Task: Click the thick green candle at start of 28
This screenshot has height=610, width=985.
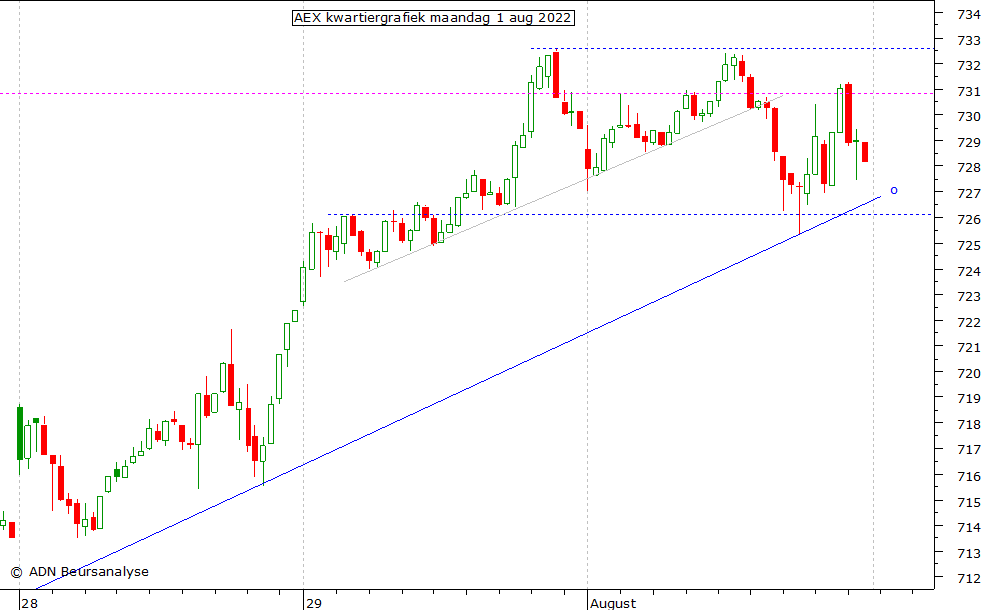Action: point(19,433)
